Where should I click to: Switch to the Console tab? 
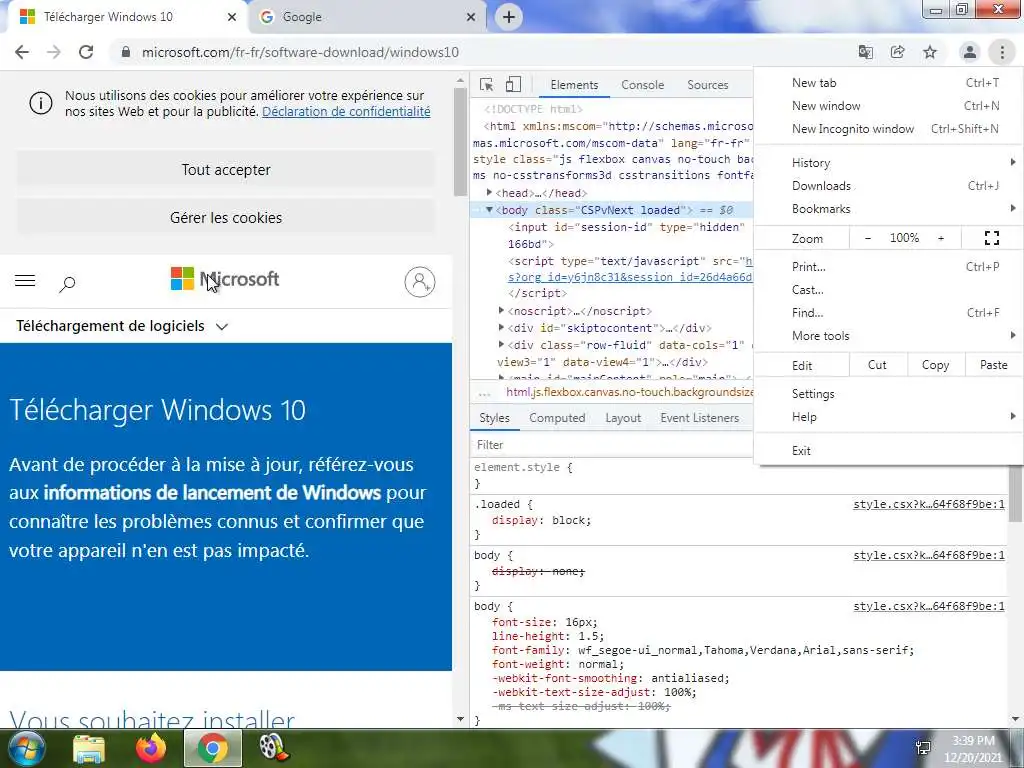point(643,85)
